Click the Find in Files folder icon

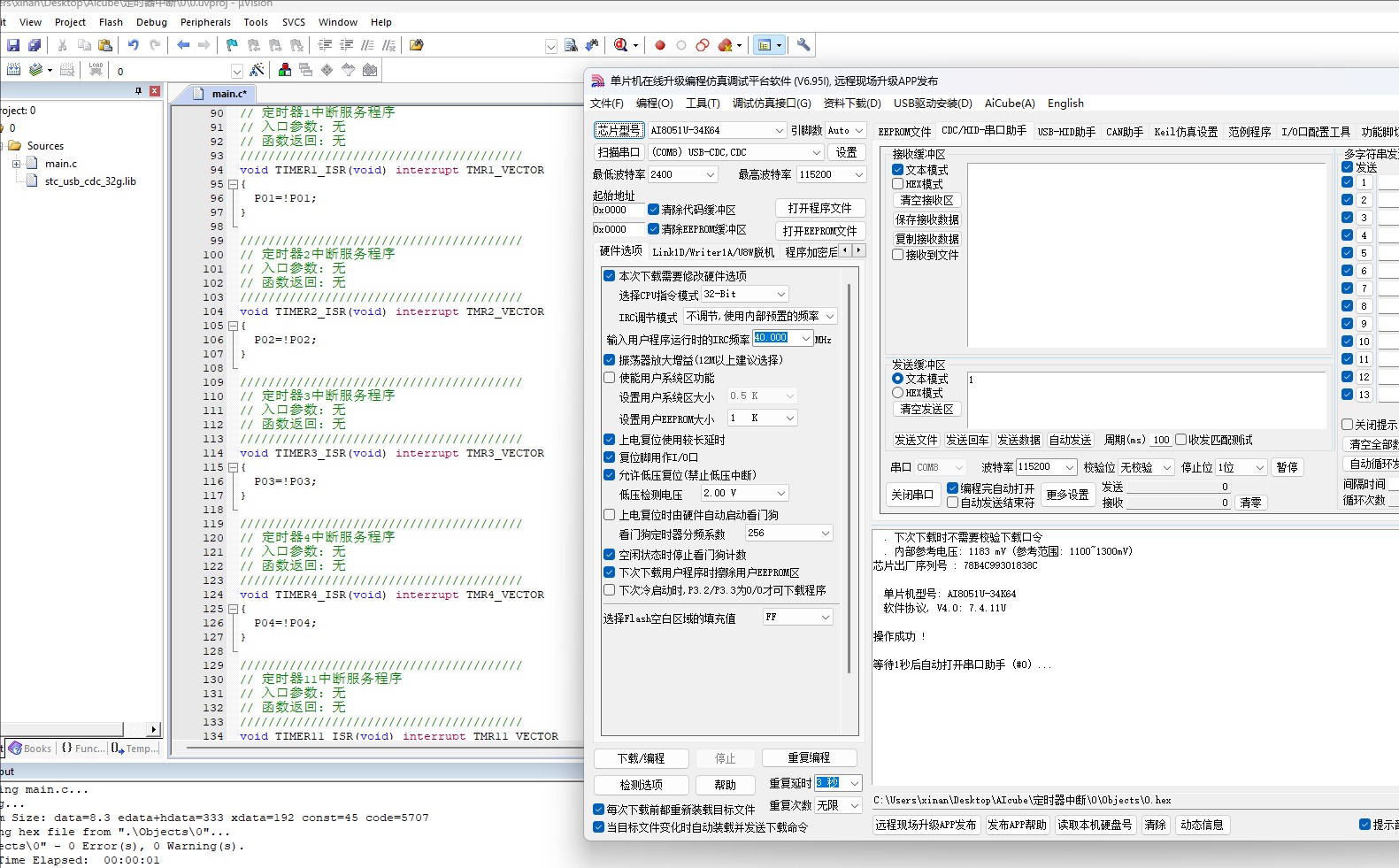click(417, 45)
